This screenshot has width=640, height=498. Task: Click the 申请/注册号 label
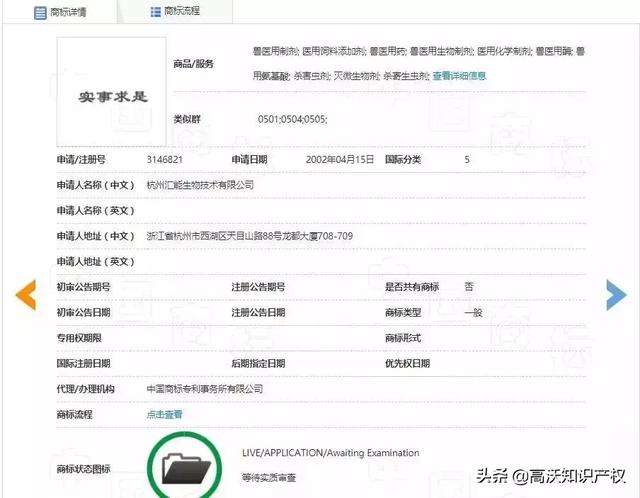pyautogui.click(x=81, y=159)
